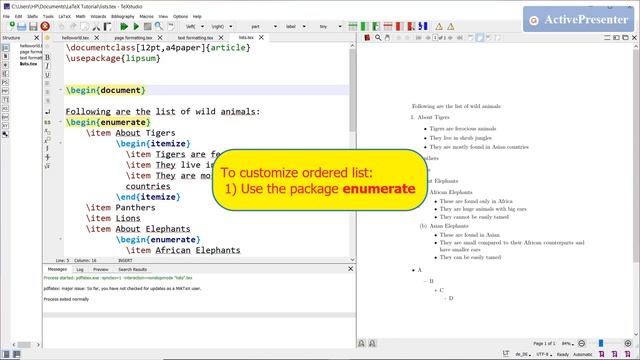The width and height of the screenshot is (640, 360).
Task: Click the PDF page number field
Action: pos(435,38)
